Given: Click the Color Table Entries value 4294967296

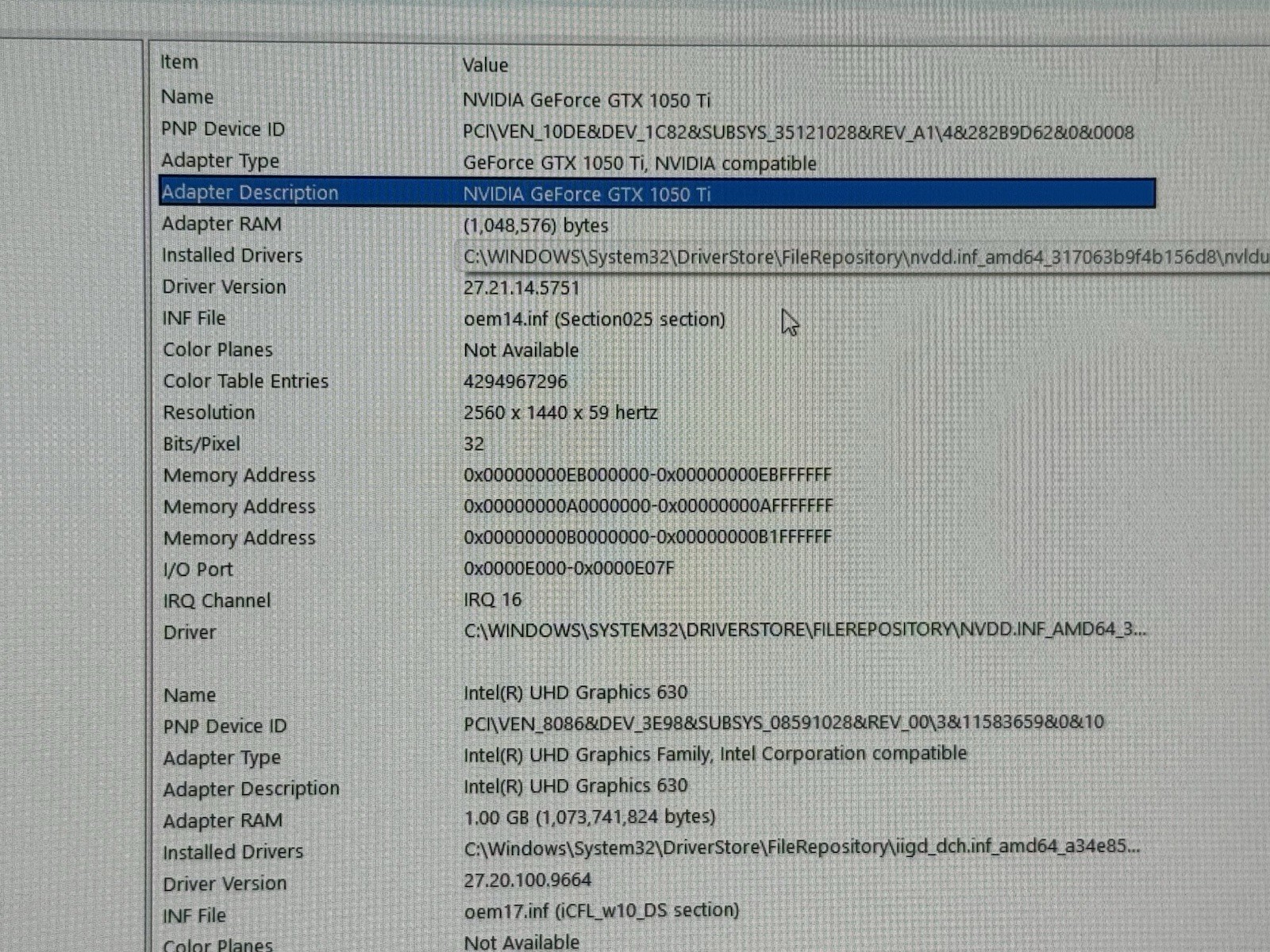Looking at the screenshot, I should click(516, 382).
